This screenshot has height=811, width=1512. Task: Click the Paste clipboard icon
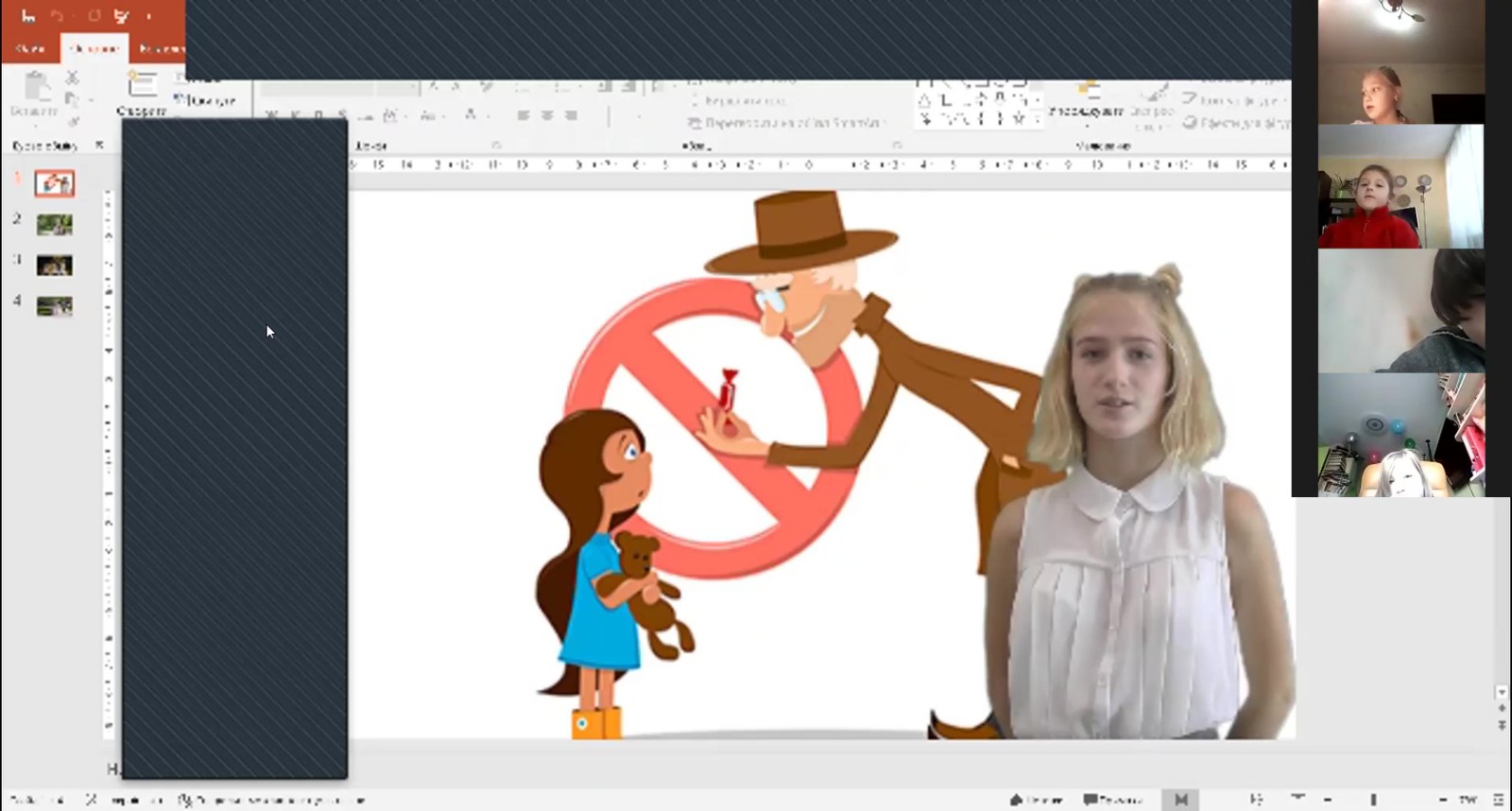(x=36, y=89)
